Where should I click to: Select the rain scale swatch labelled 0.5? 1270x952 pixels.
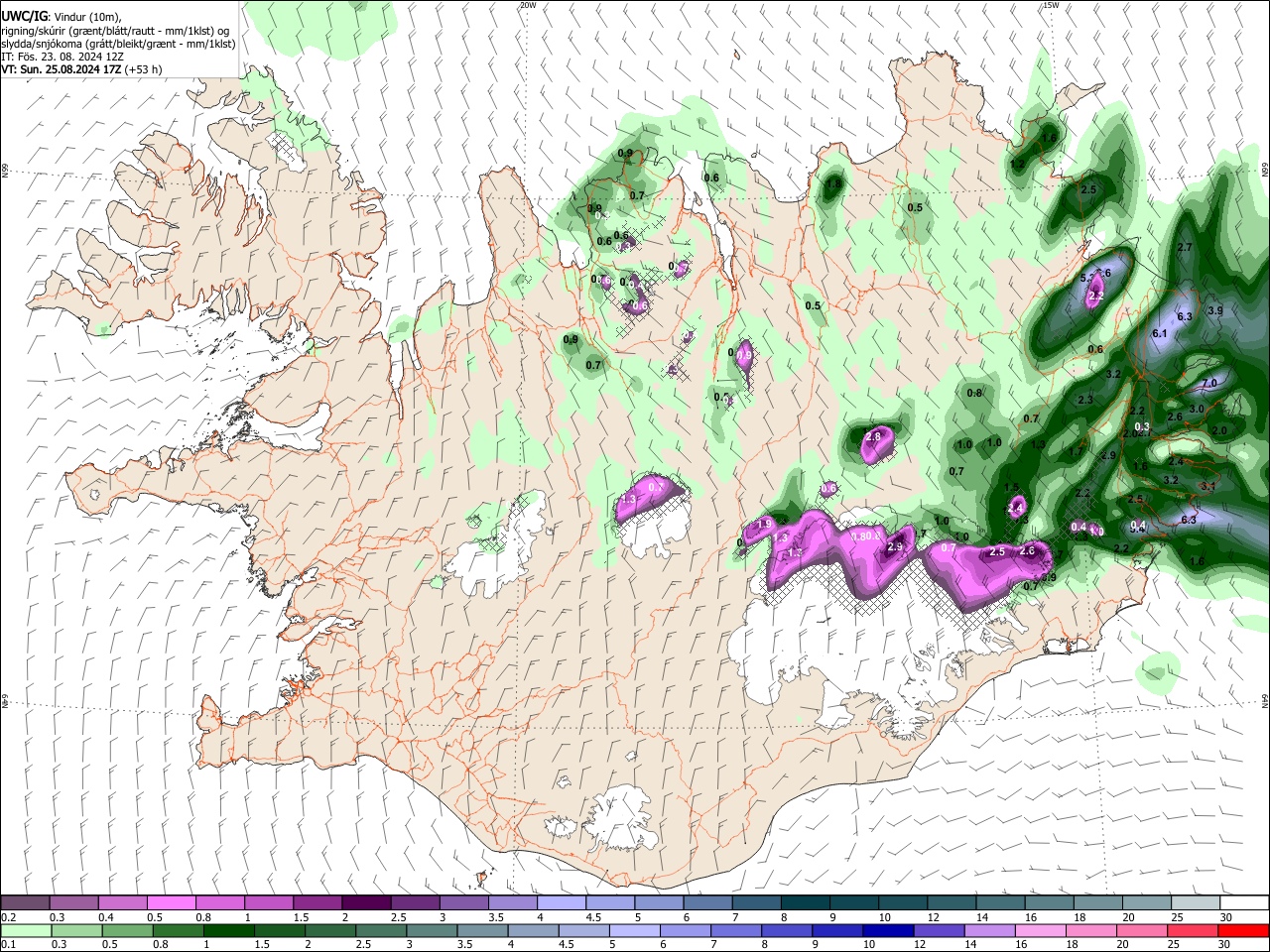[x=127, y=931]
